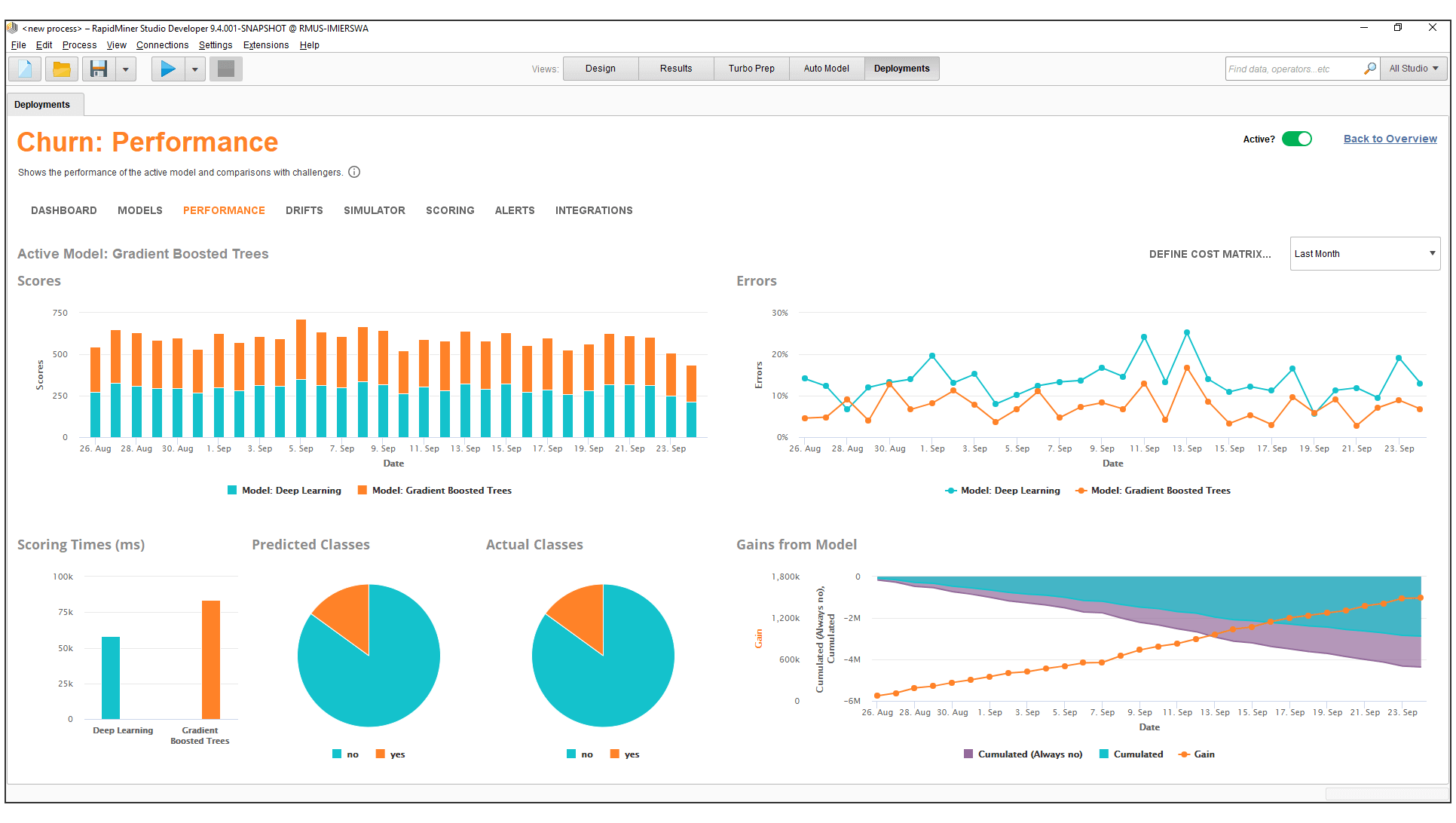Viewport: 1456px width, 823px height.
Task: Click the search magnifier icon
Action: click(x=1370, y=69)
